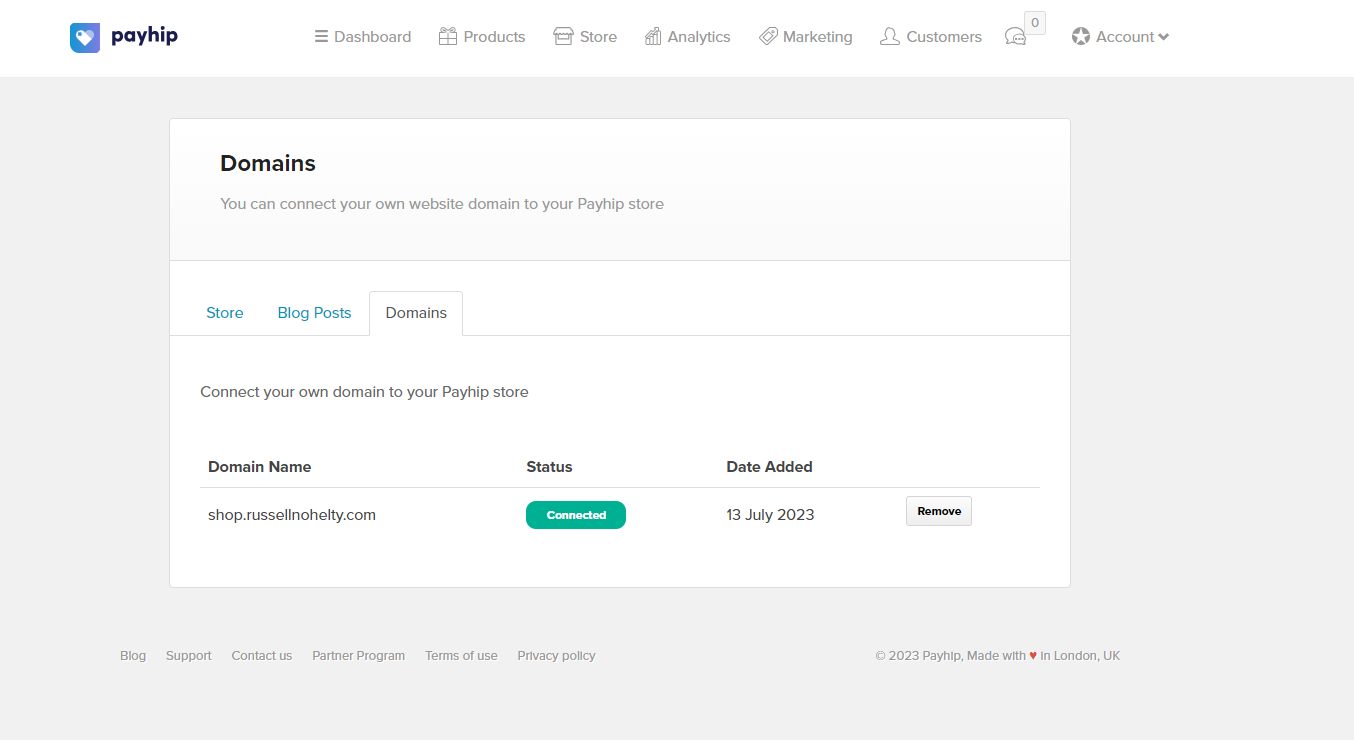Click the Dashboard hamburger icon
Image resolution: width=1354 pixels, height=740 pixels.
tap(321, 37)
